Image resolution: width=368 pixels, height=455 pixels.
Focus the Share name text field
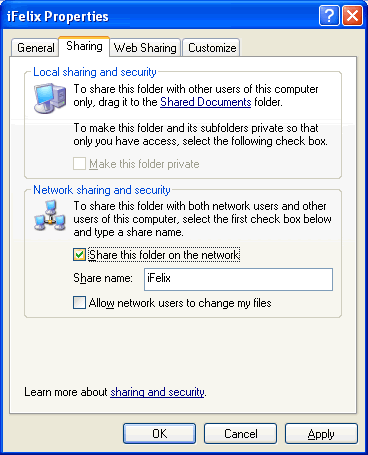(x=238, y=279)
